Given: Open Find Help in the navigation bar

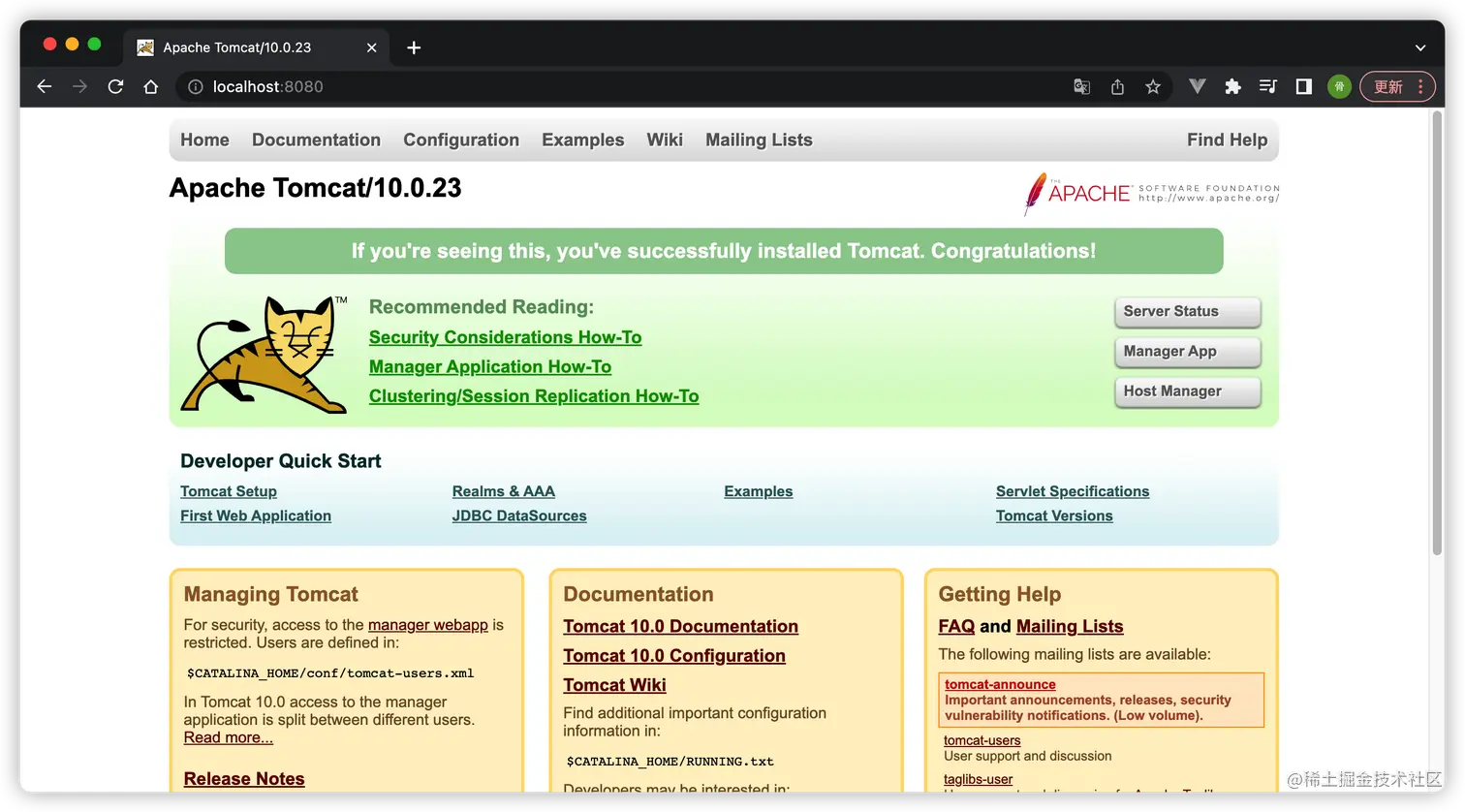Looking at the screenshot, I should click(1227, 140).
